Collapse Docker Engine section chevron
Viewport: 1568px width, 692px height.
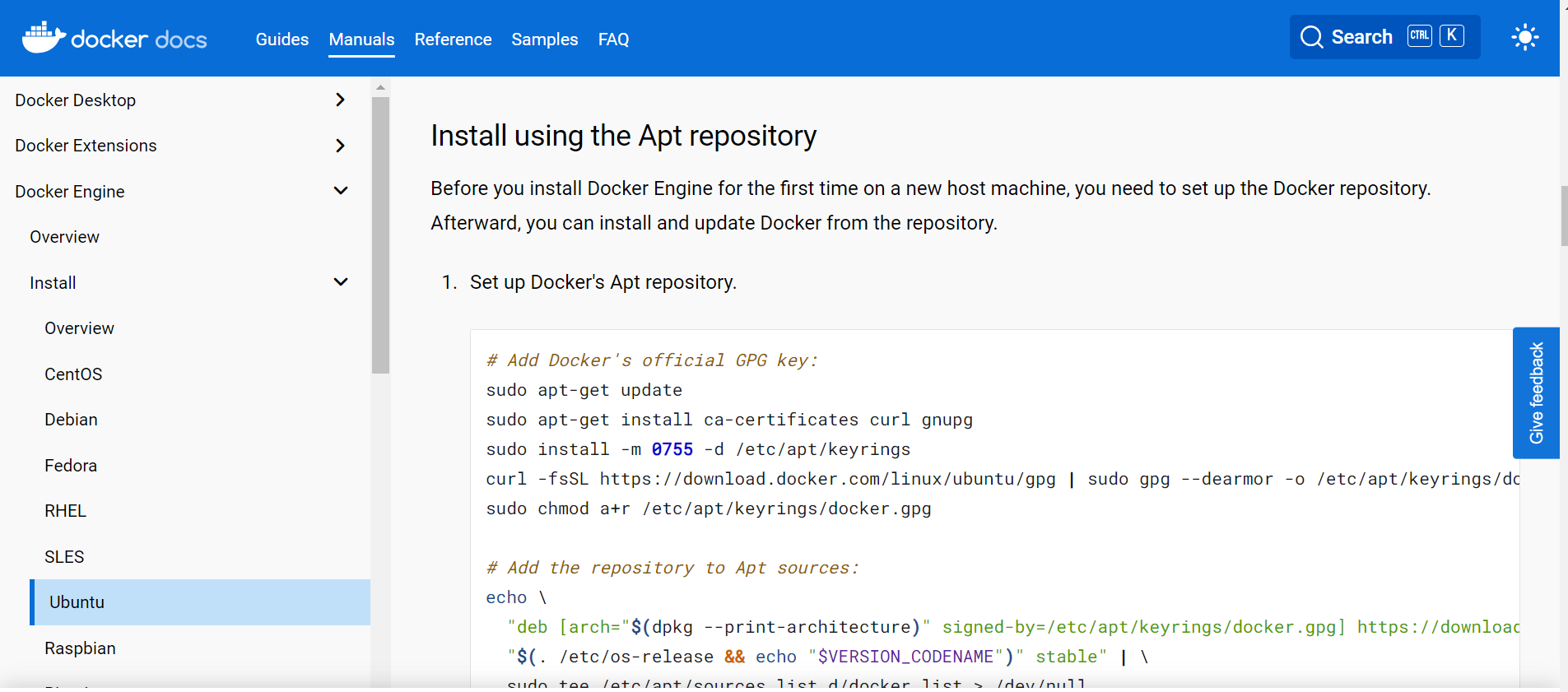click(341, 191)
